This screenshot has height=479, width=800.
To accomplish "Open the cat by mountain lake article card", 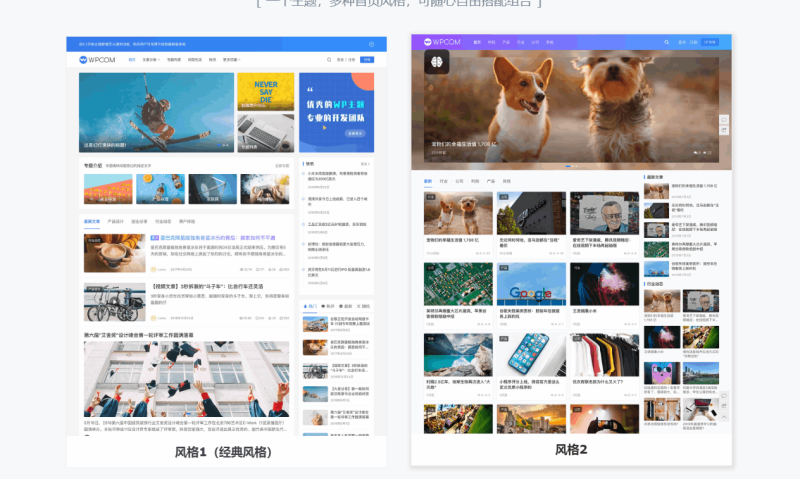I will (458, 366).
